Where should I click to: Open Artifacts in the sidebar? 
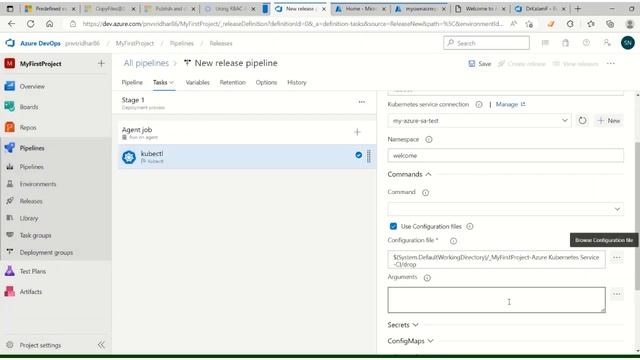click(31, 291)
